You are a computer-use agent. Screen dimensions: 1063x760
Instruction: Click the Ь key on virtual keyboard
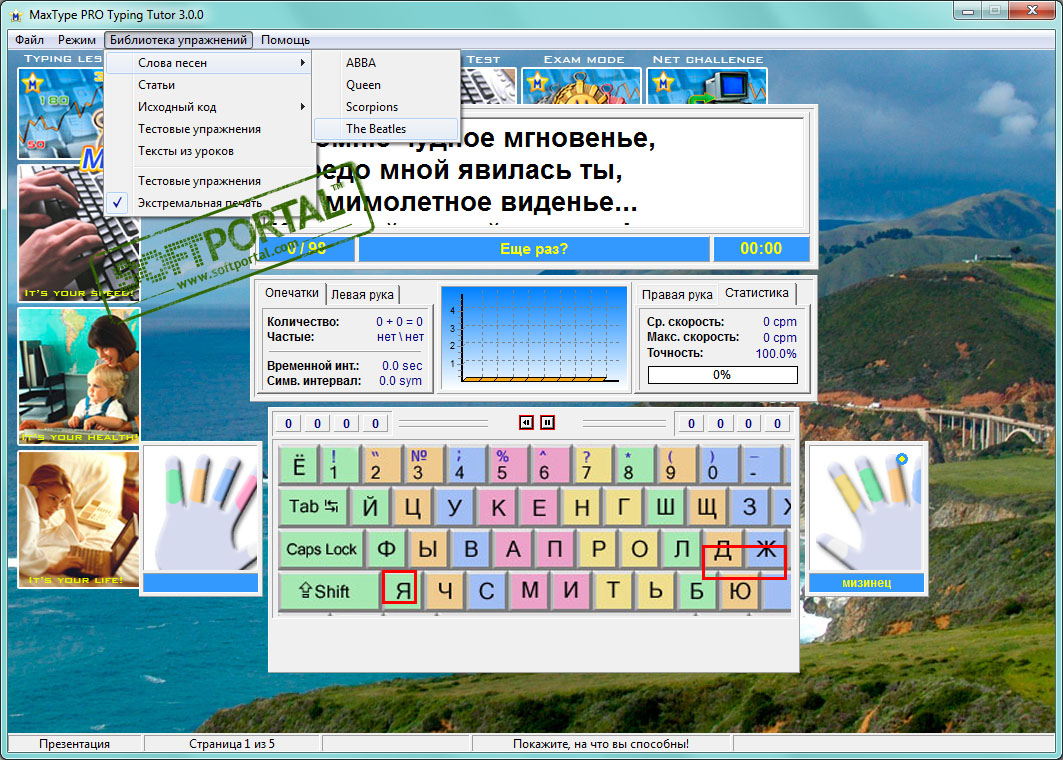[656, 591]
